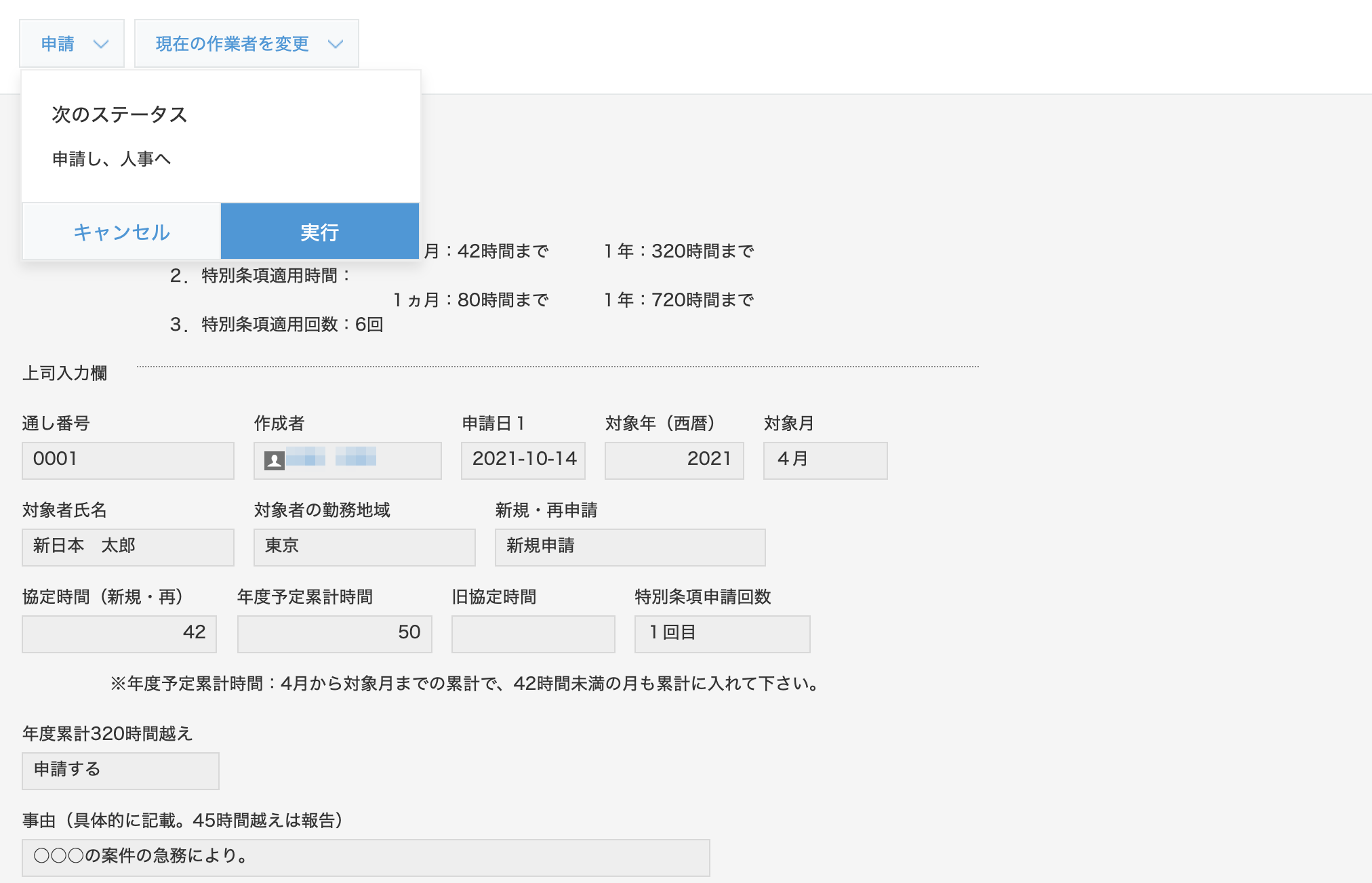1372x883 pixels.
Task: Click the 特別条項申請回数 label
Action: 703,597
